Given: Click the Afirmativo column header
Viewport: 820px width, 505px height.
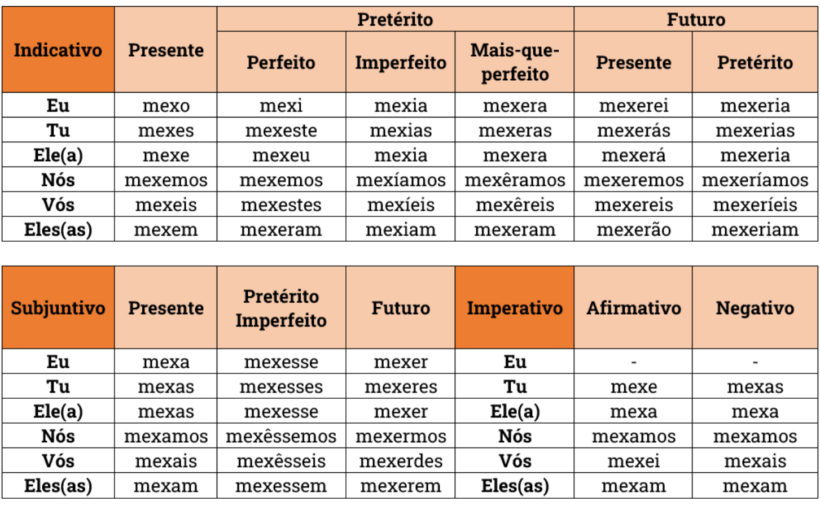Looking at the screenshot, I should (x=633, y=307).
